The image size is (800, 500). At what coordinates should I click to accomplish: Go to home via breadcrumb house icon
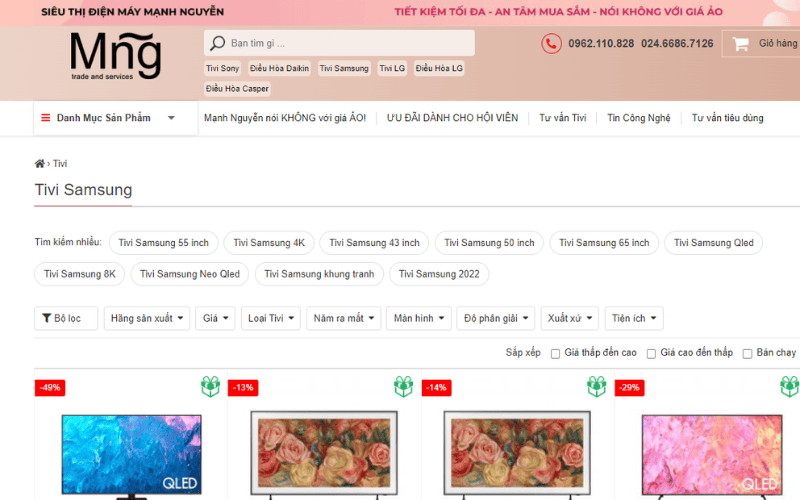[39, 163]
